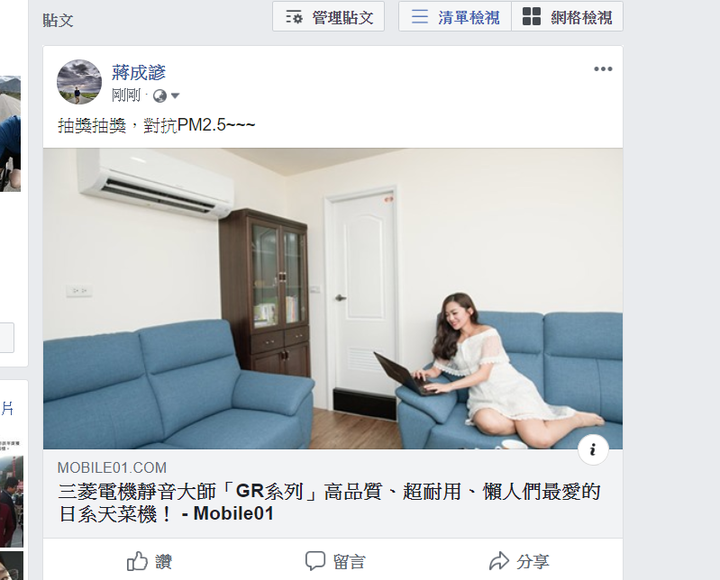Switch to 網格檢視 grid view

[568, 17]
